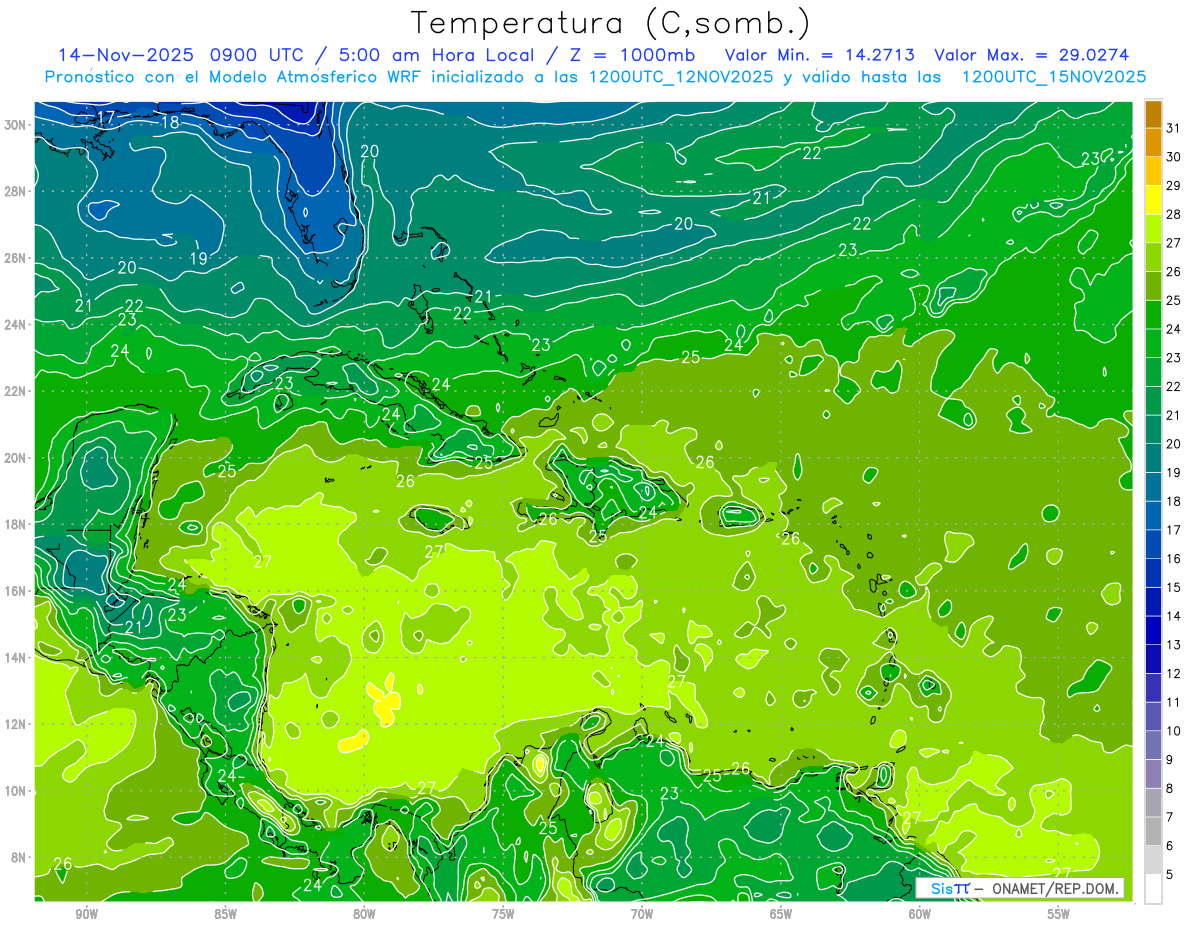The height and width of the screenshot is (927, 1200).
Task: Click the '90W' longitude axis label
Action: click(86, 914)
